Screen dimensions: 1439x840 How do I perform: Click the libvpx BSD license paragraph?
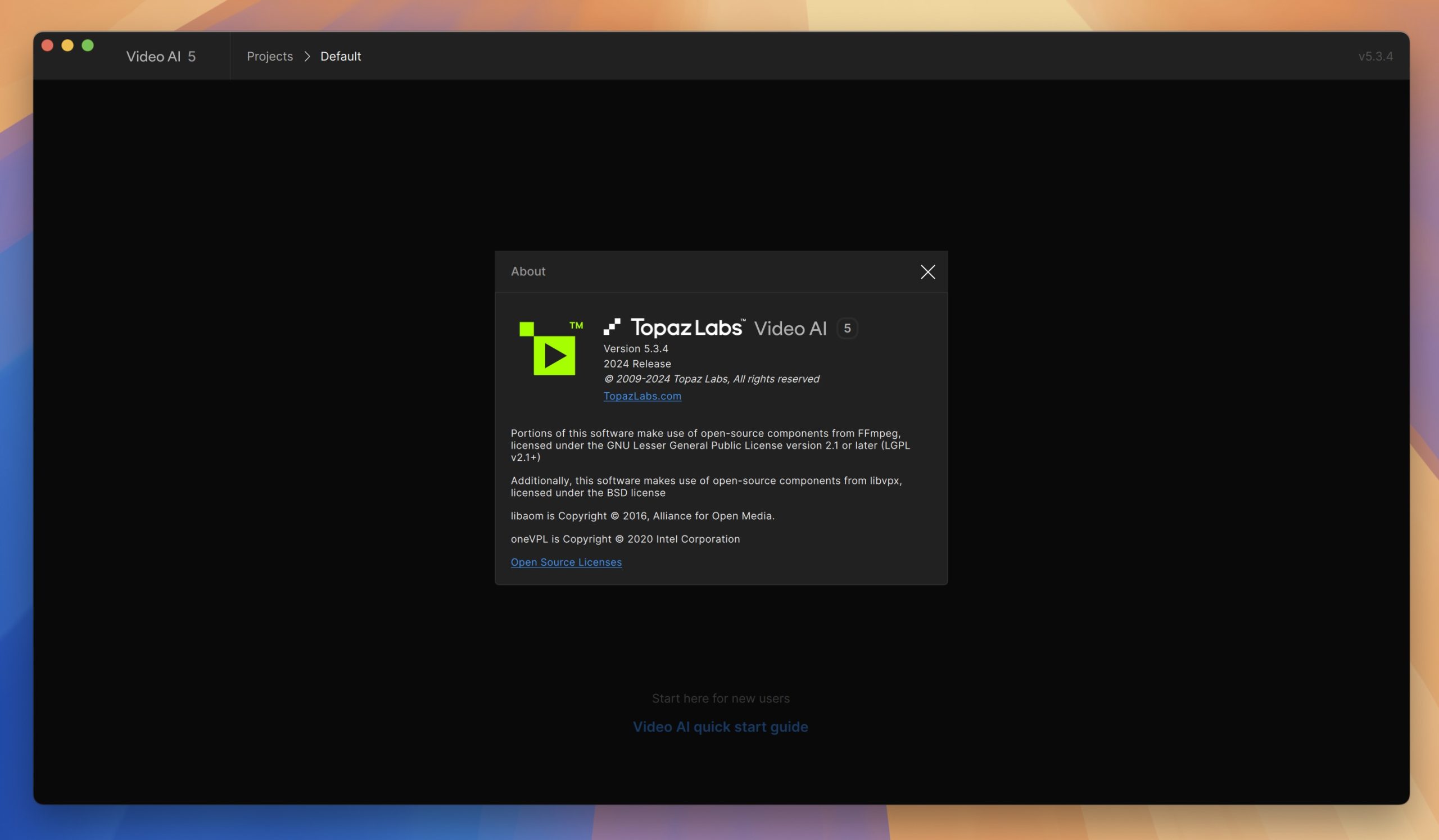pyautogui.click(x=707, y=486)
